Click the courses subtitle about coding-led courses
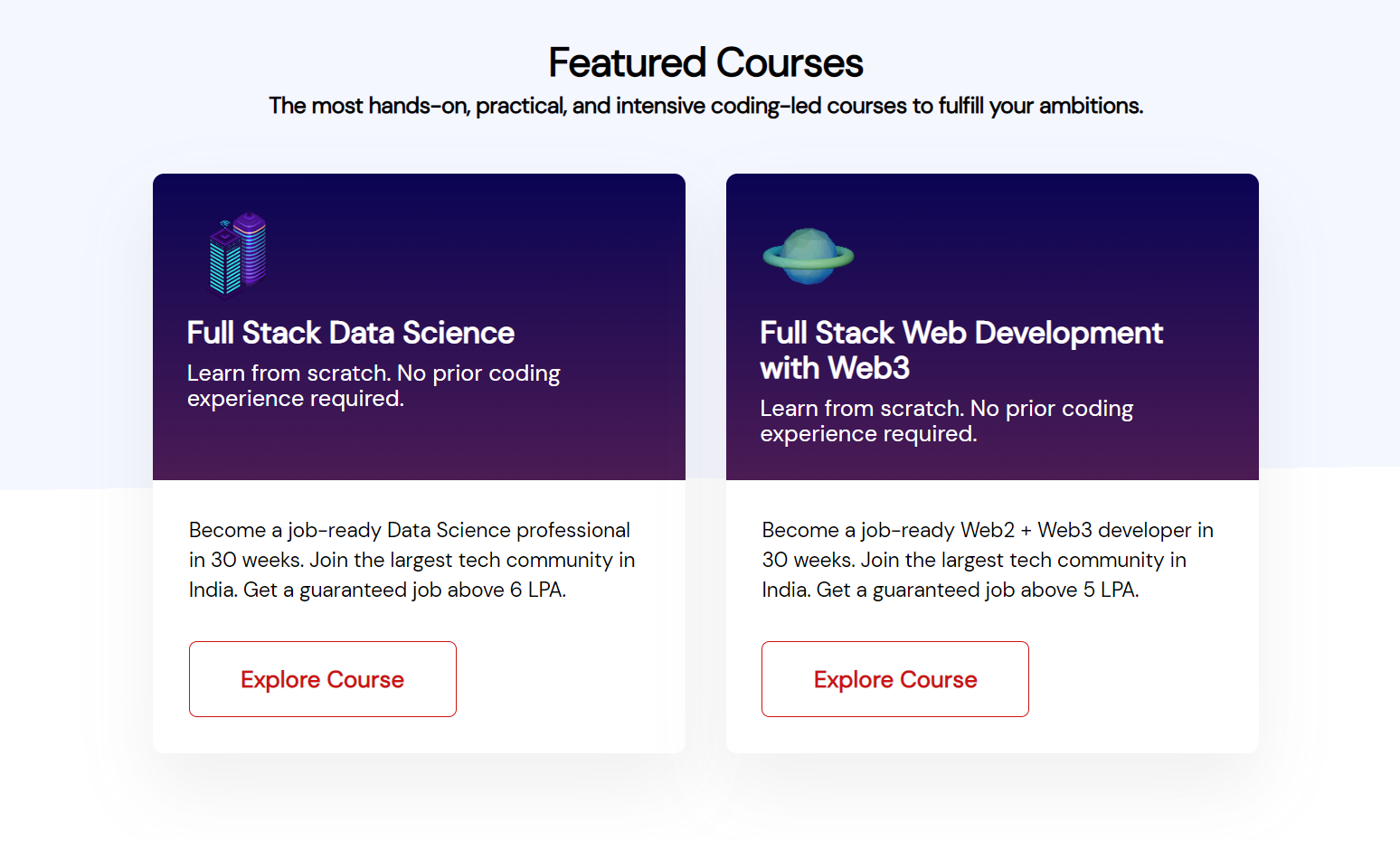 point(705,106)
